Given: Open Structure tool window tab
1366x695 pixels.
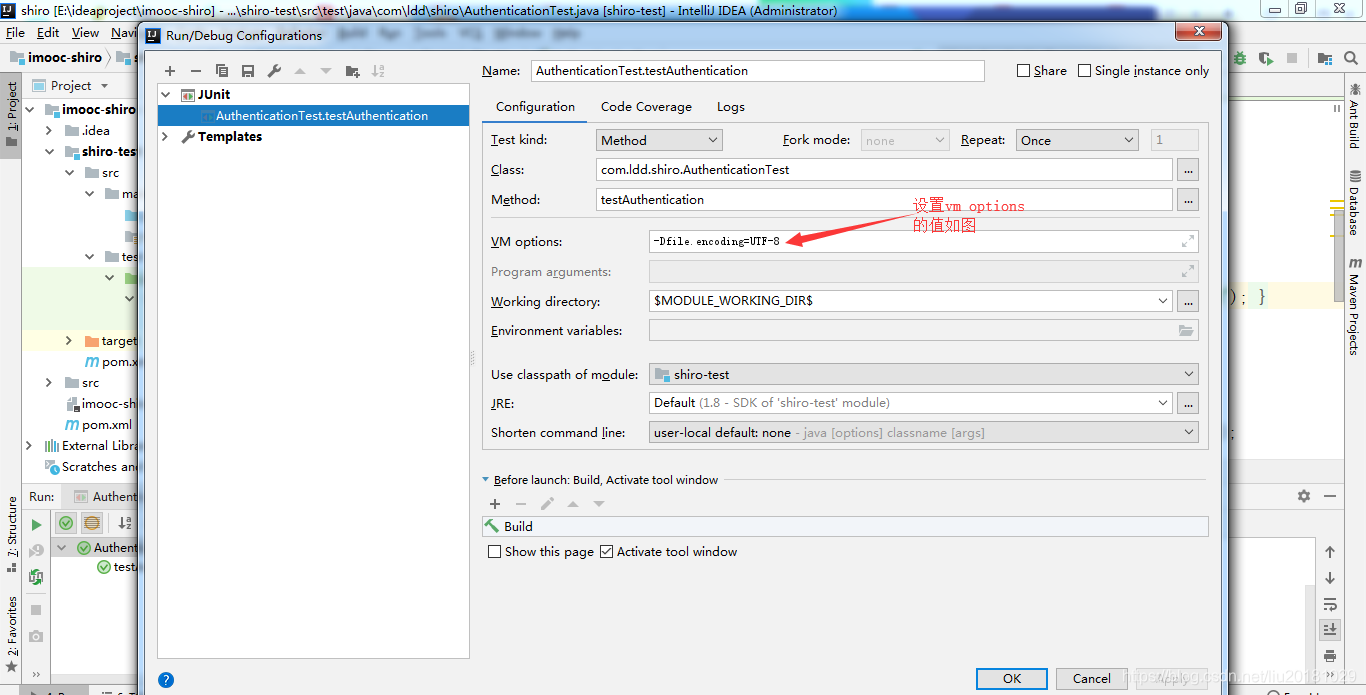Looking at the screenshot, I should [x=11, y=535].
